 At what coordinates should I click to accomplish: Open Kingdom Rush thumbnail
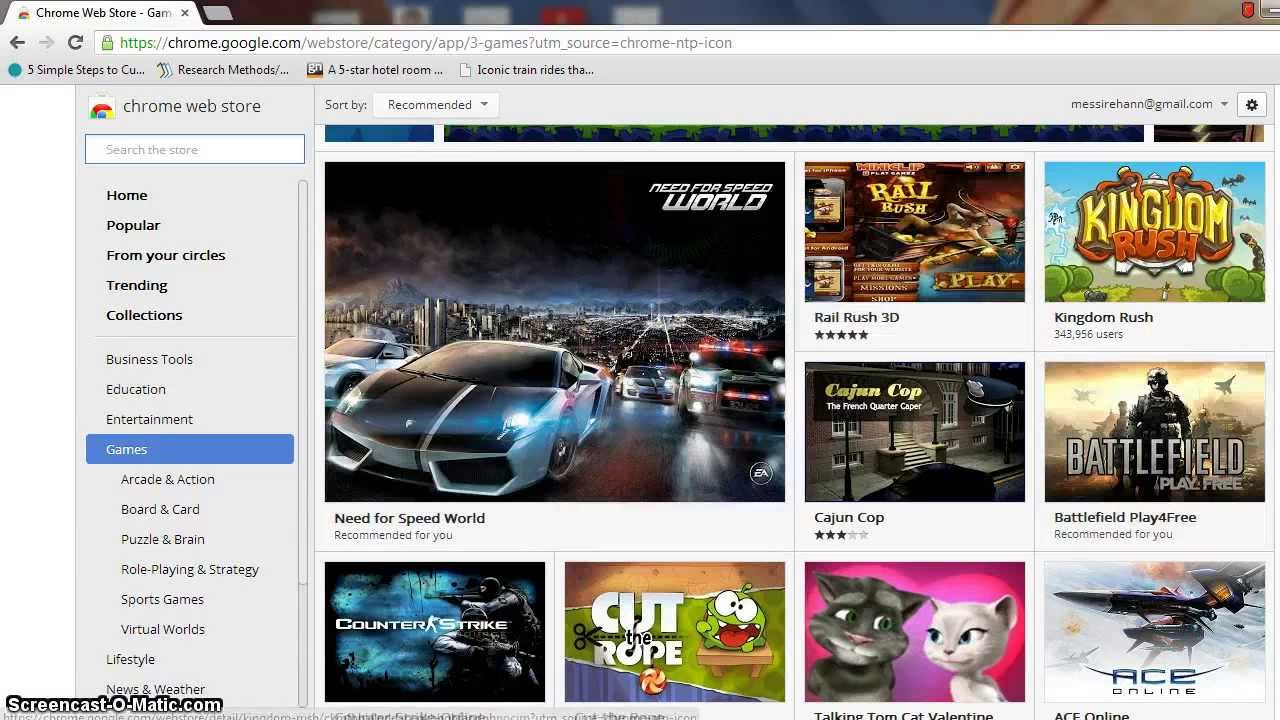(x=1155, y=232)
